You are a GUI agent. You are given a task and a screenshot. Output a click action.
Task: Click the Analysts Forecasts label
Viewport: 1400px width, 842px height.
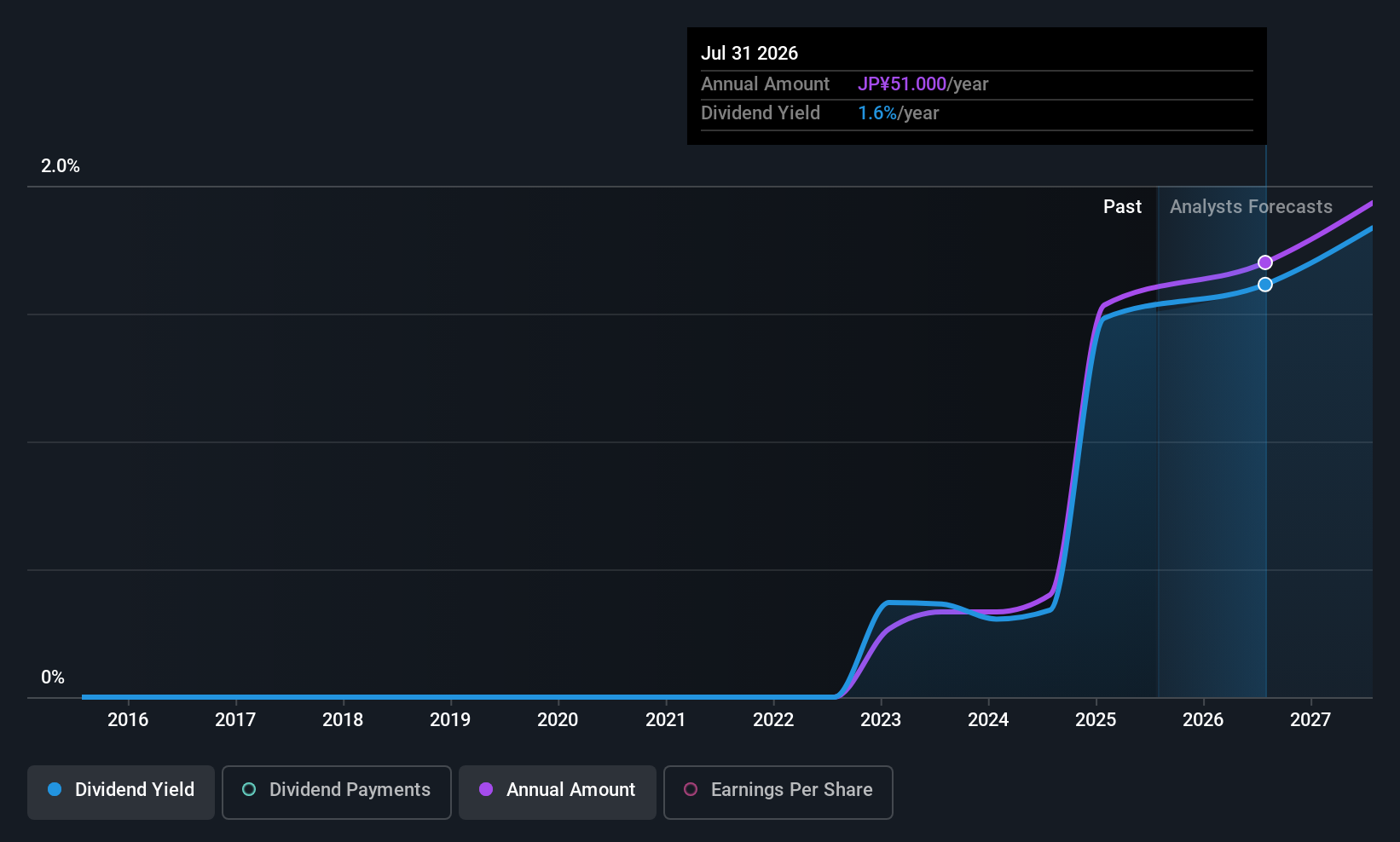[1251, 207]
